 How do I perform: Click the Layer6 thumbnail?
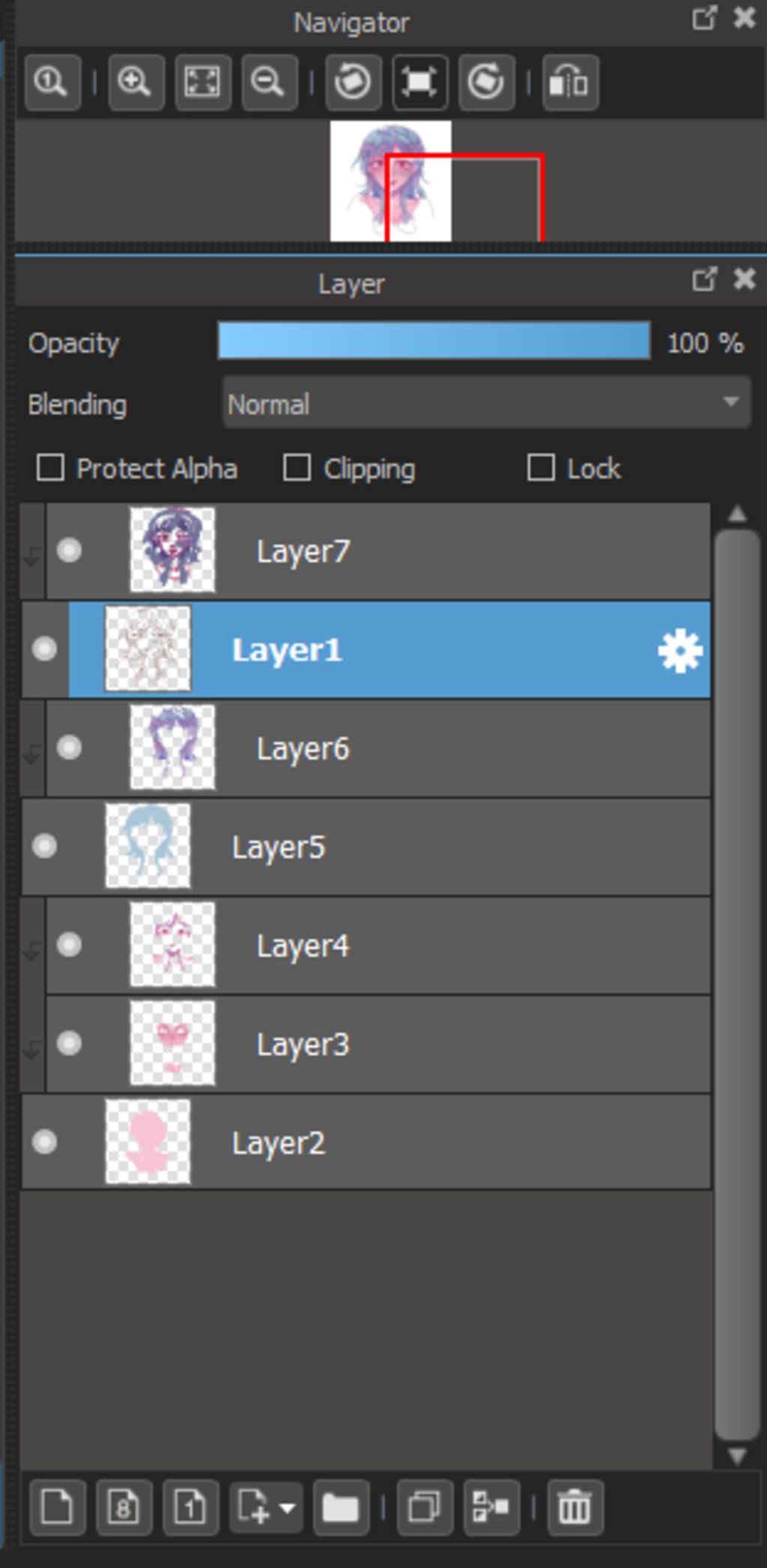172,747
